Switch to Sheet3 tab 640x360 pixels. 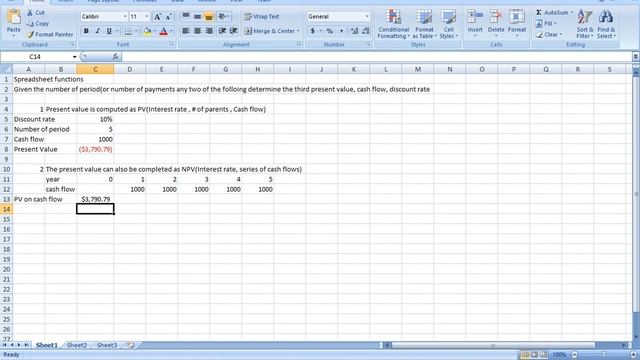(x=107, y=345)
